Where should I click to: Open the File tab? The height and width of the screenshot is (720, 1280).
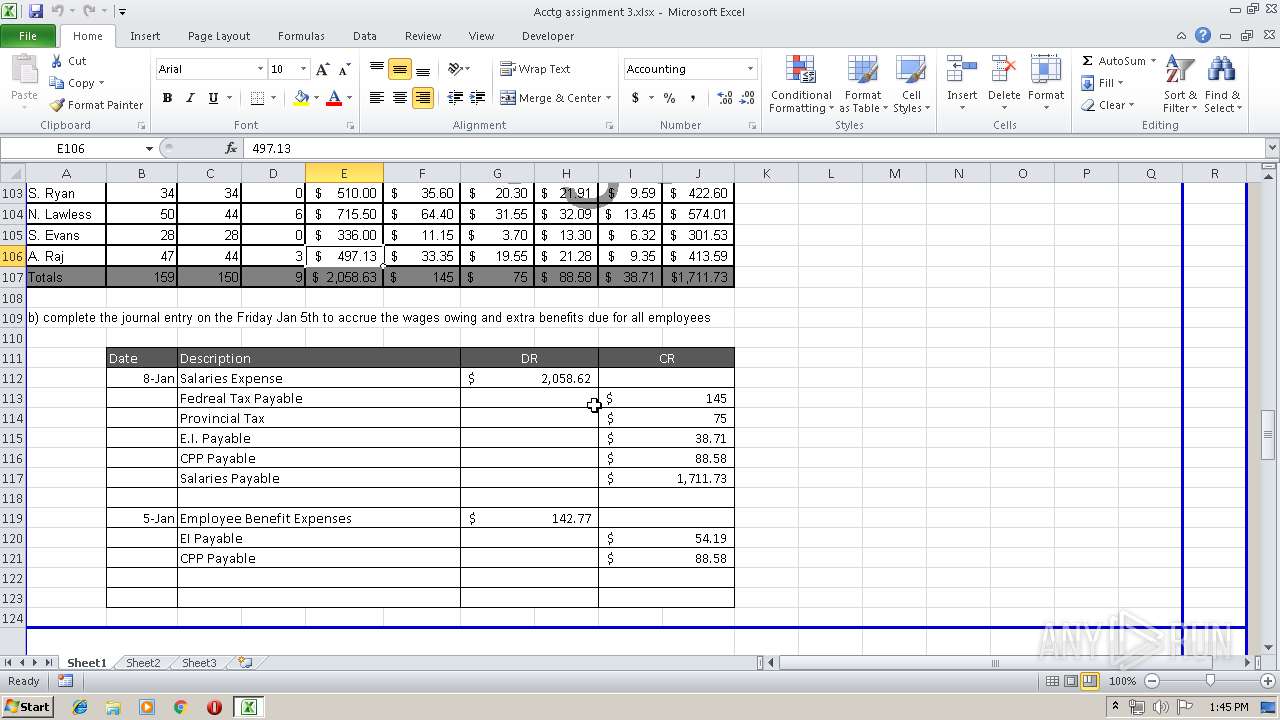(x=28, y=36)
